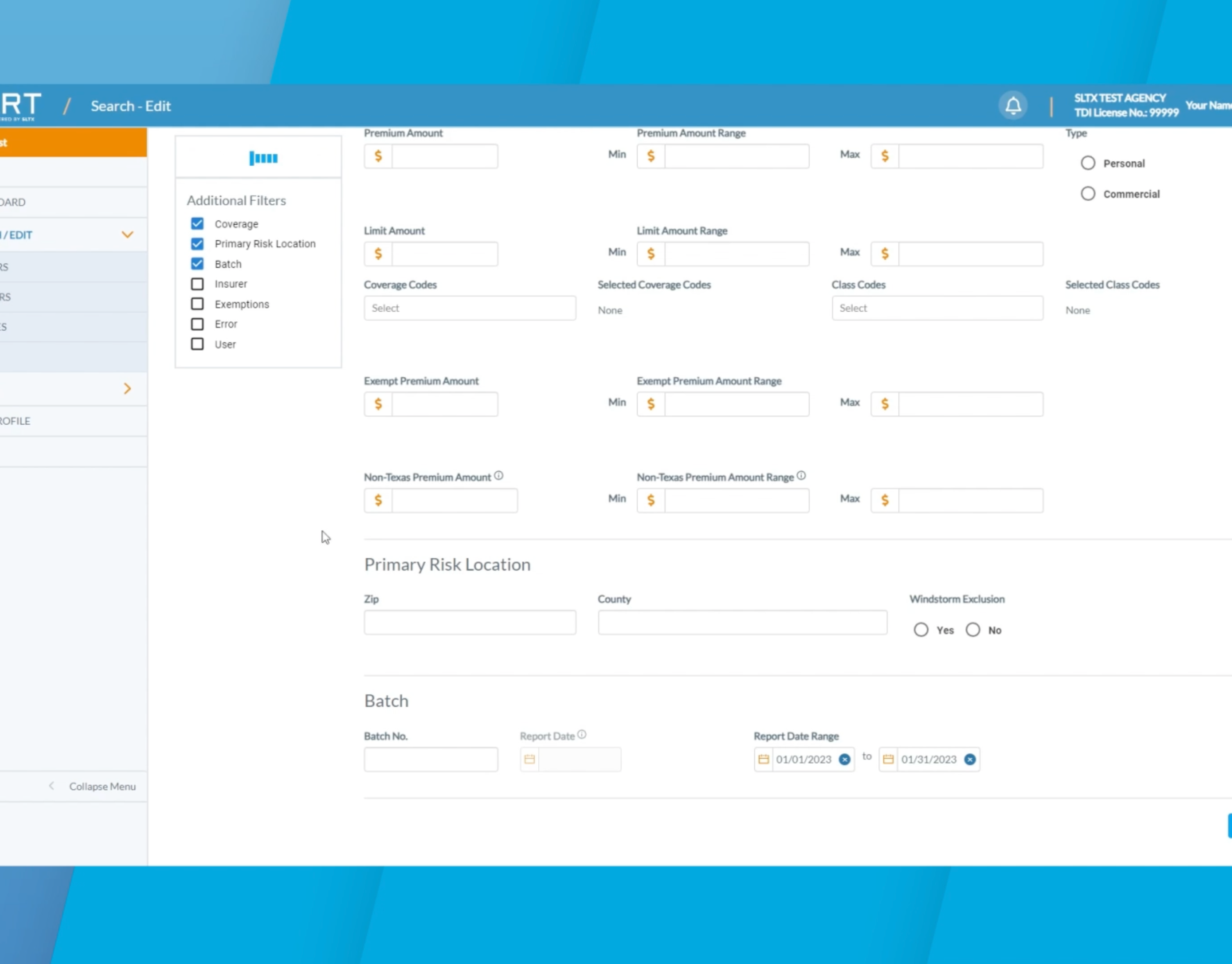Click the Additional Filters heading
The image size is (1232, 964).
[x=236, y=200]
